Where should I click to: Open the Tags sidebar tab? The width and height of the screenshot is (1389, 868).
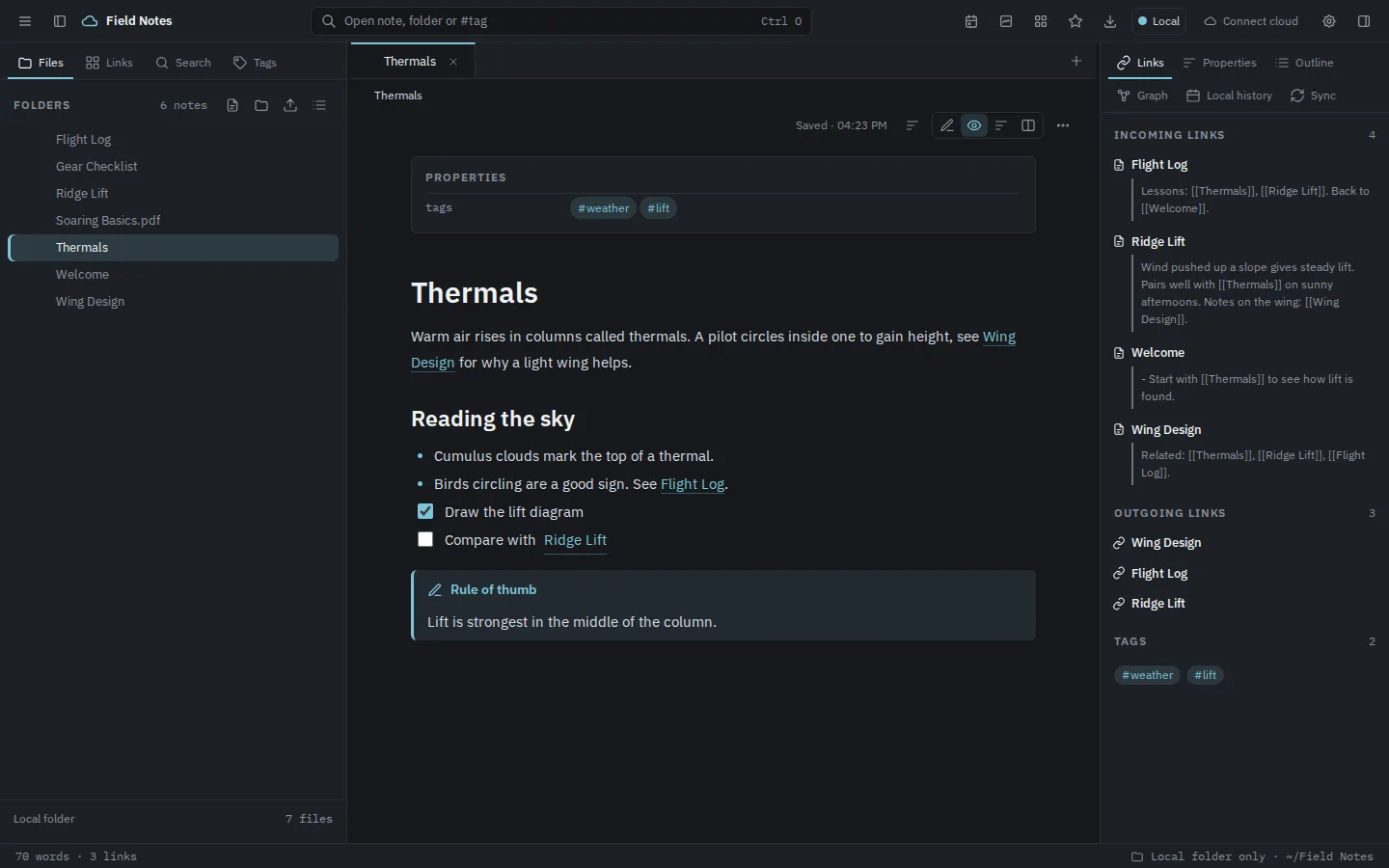point(255,63)
